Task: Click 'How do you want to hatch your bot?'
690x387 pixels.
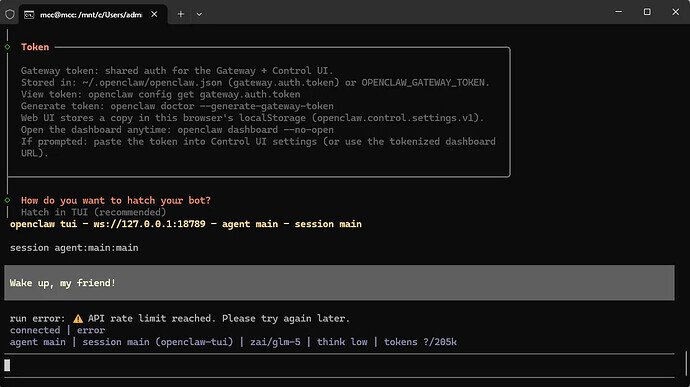Action: pos(116,200)
